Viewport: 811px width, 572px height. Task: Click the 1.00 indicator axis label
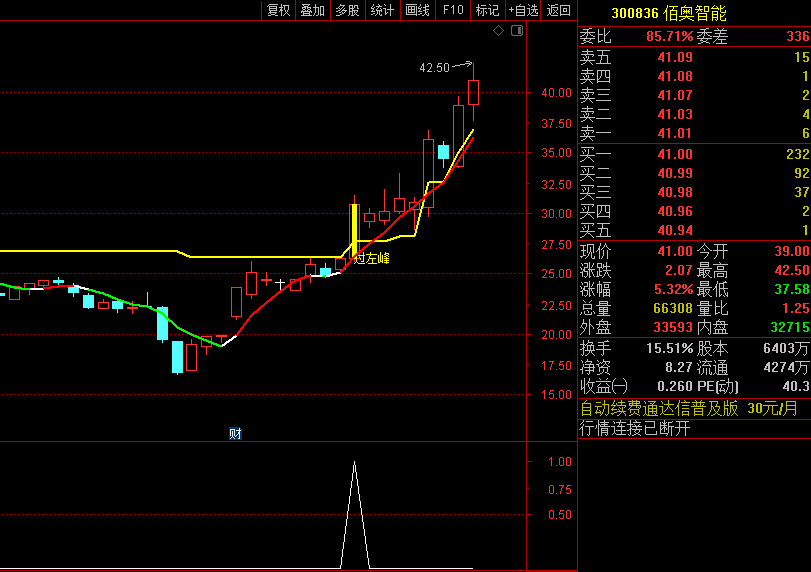[x=559, y=461]
